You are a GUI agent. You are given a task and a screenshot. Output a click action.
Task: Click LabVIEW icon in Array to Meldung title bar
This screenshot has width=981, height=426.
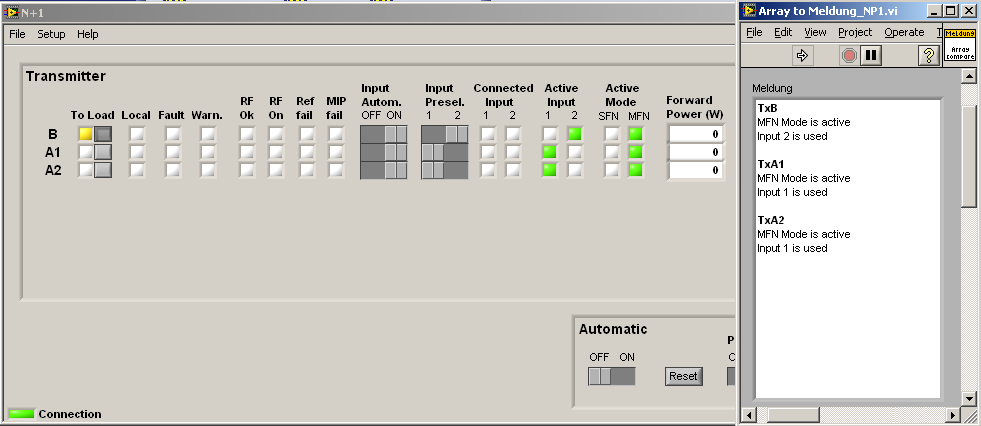tap(749, 11)
